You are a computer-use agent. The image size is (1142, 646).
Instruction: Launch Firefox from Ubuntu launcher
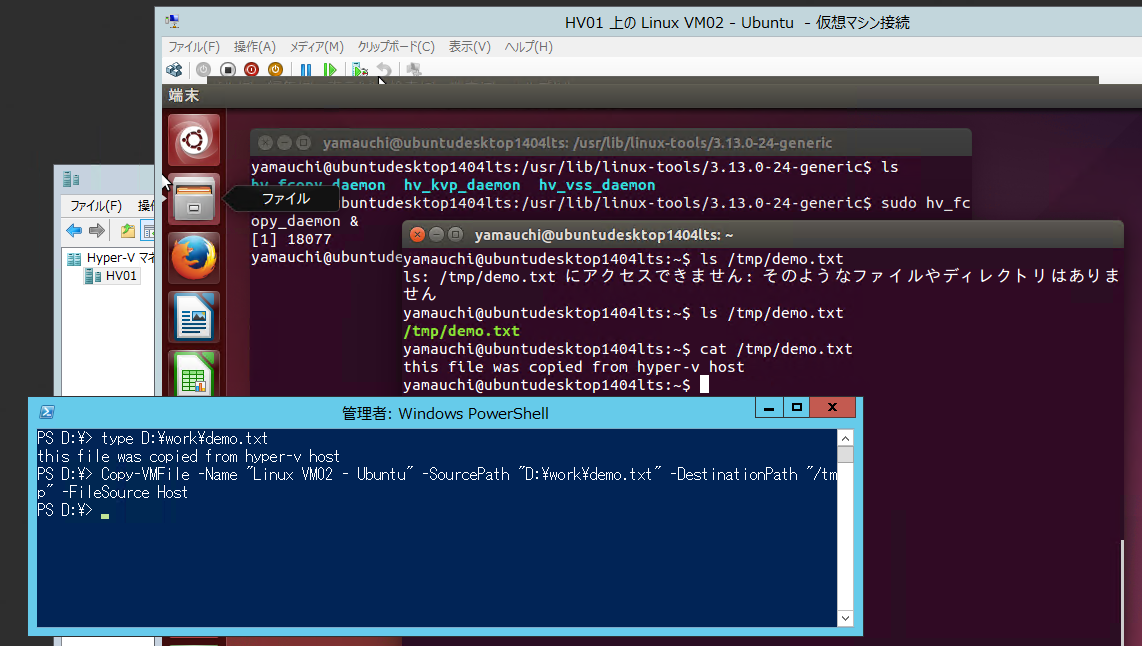(194, 258)
